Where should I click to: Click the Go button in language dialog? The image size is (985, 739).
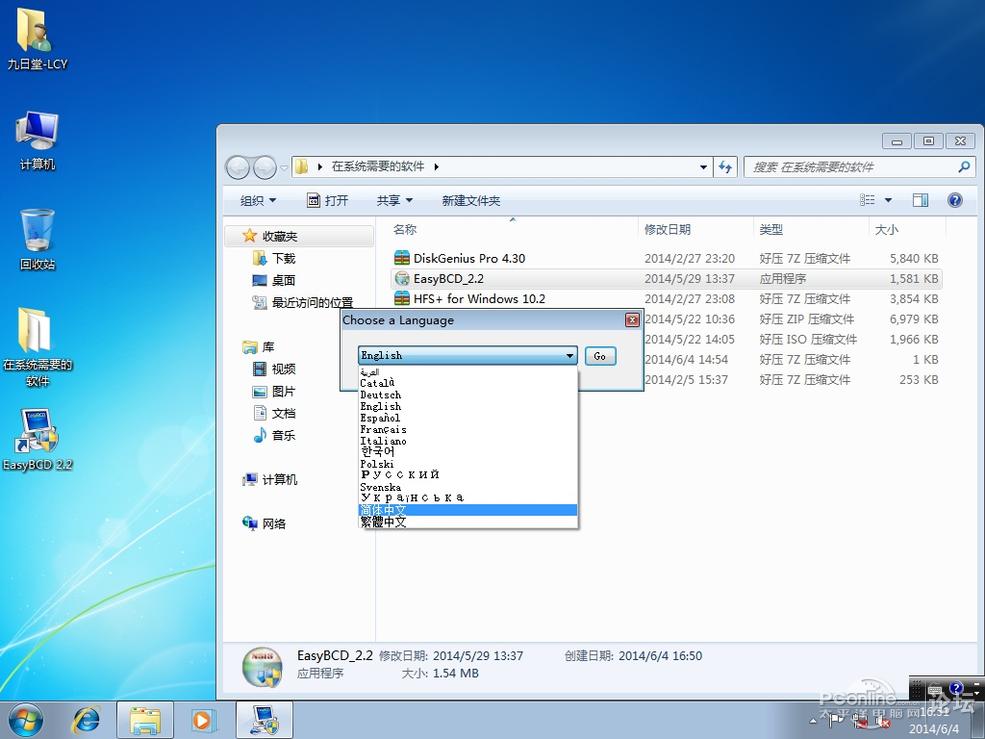coord(600,356)
